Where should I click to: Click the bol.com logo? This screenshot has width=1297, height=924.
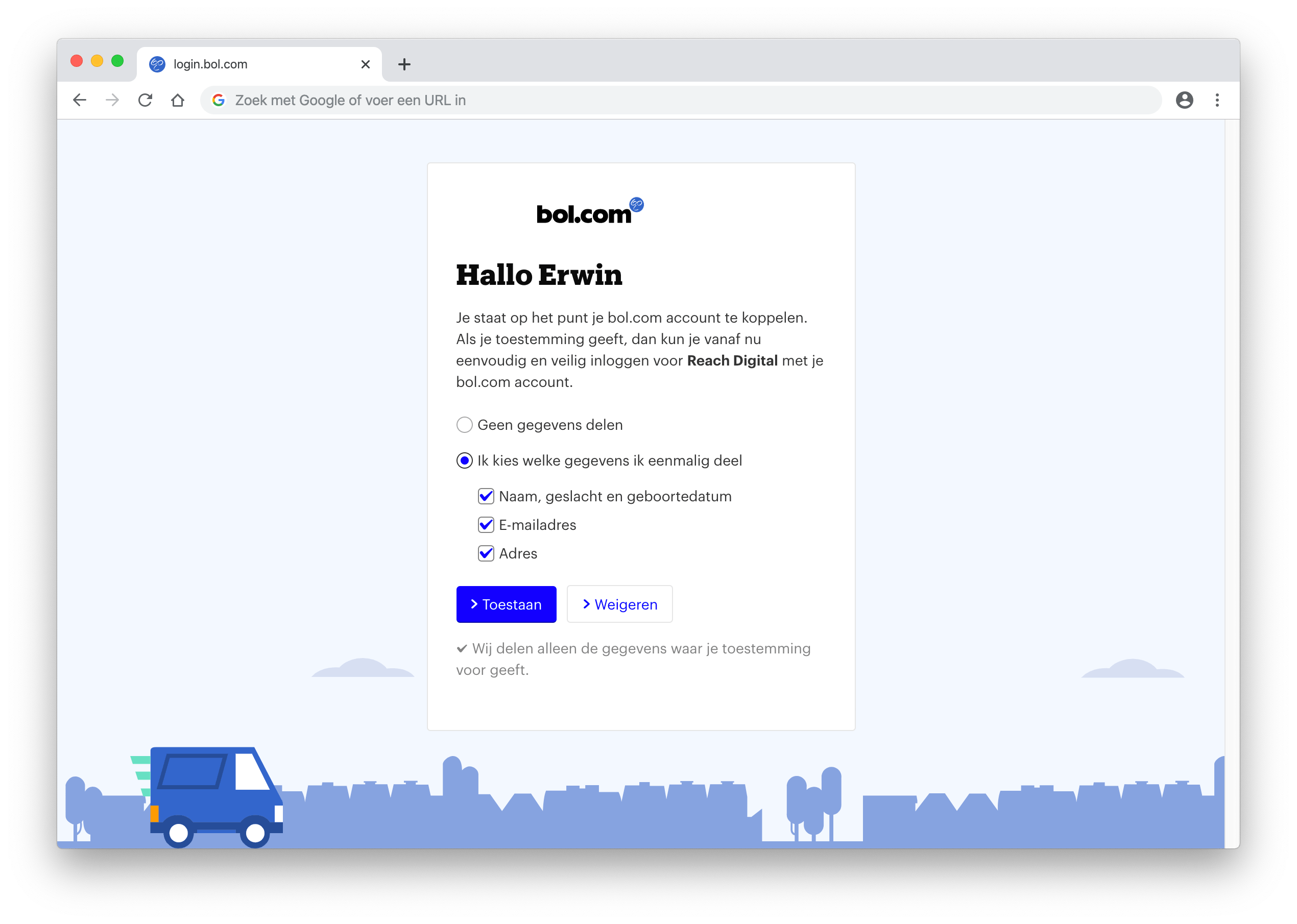[590, 211]
